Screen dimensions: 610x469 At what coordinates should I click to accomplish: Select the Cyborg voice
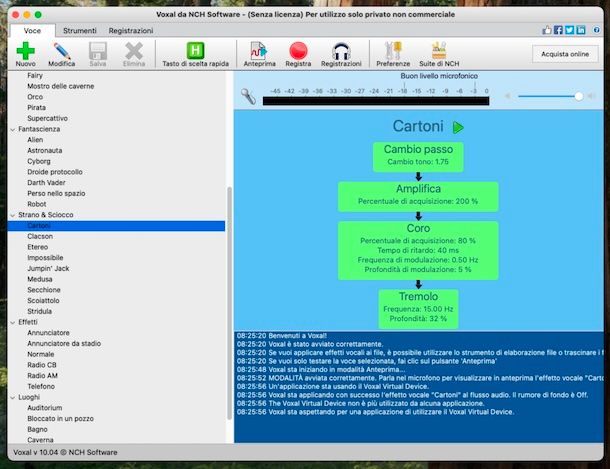(x=39, y=161)
